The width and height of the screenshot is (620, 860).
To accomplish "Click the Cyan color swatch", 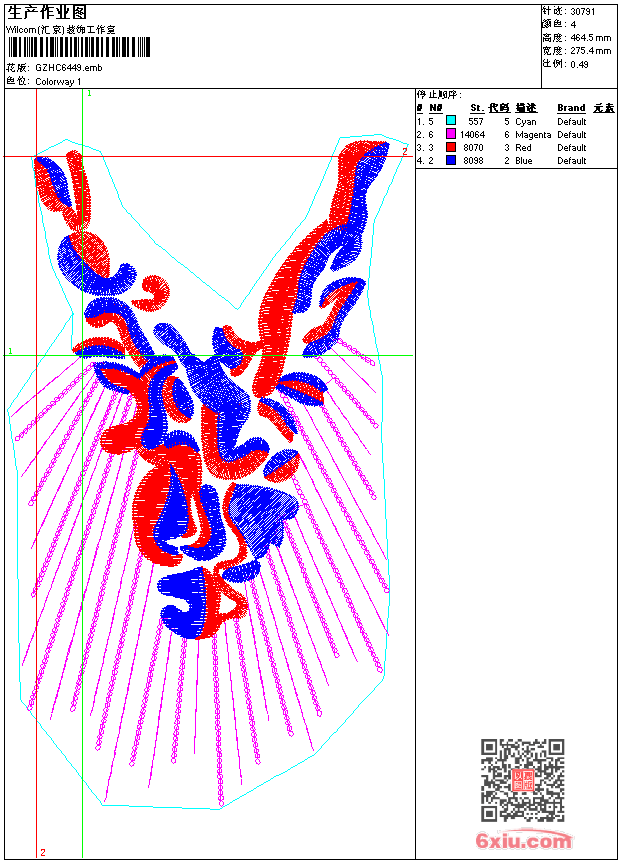I will point(451,121).
